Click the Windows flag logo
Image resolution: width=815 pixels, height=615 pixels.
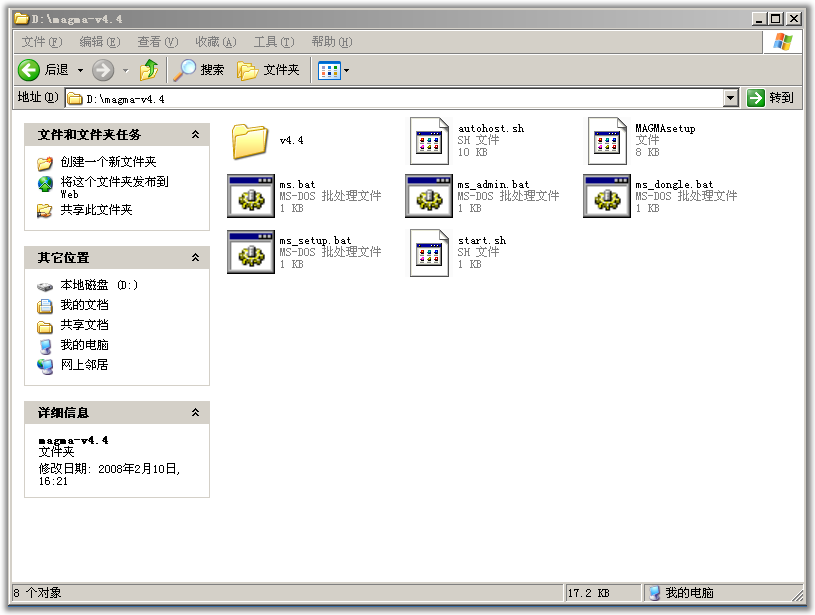(782, 42)
